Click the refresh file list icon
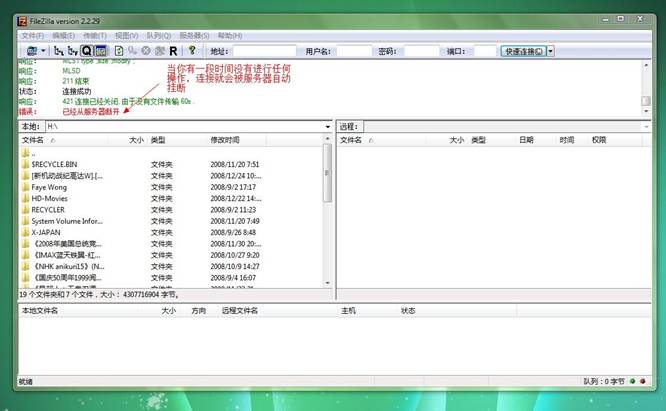The height and width of the screenshot is (411, 666). pos(119,51)
